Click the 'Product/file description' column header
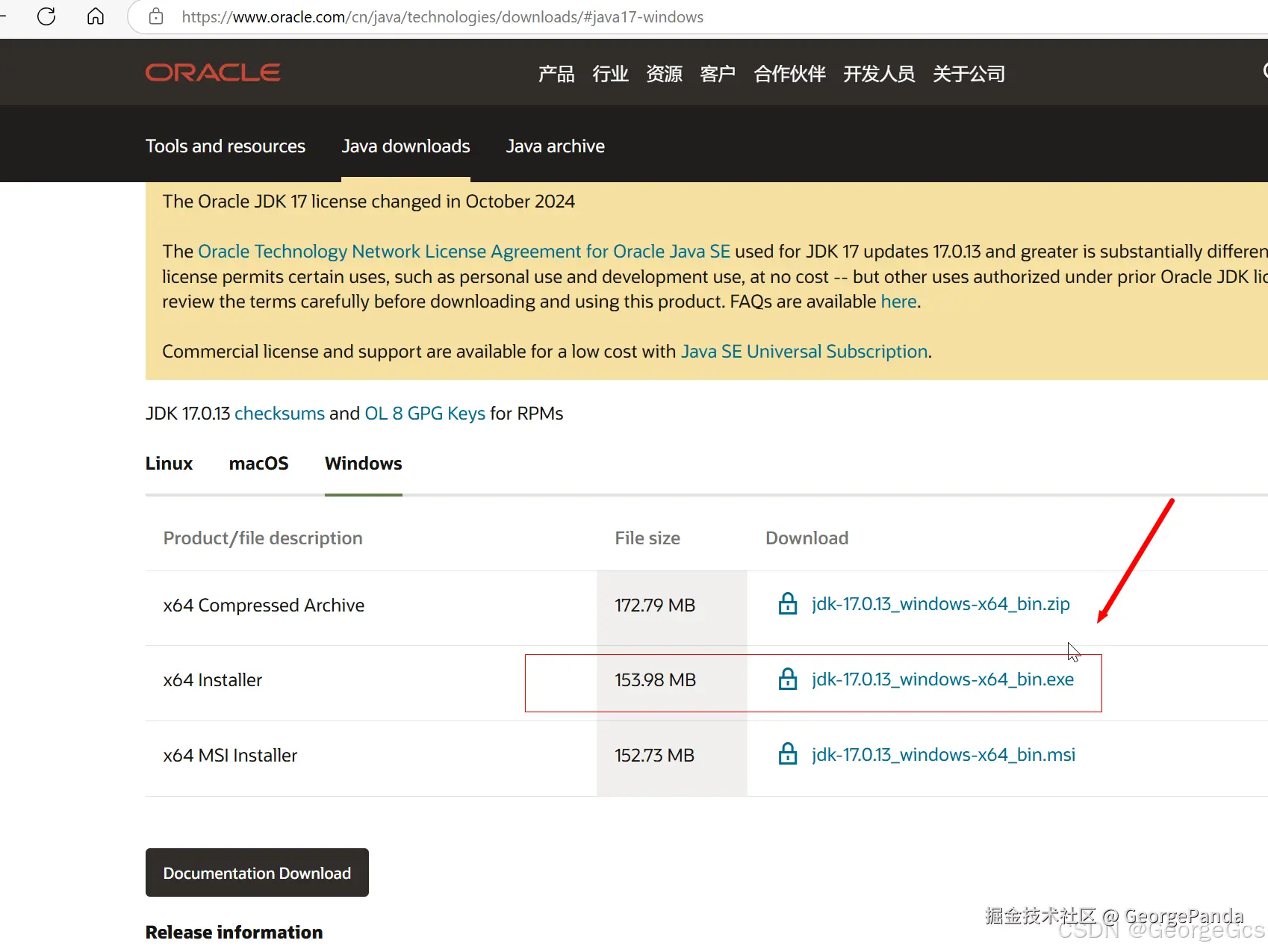Image resolution: width=1268 pixels, height=952 pixels. click(x=263, y=538)
